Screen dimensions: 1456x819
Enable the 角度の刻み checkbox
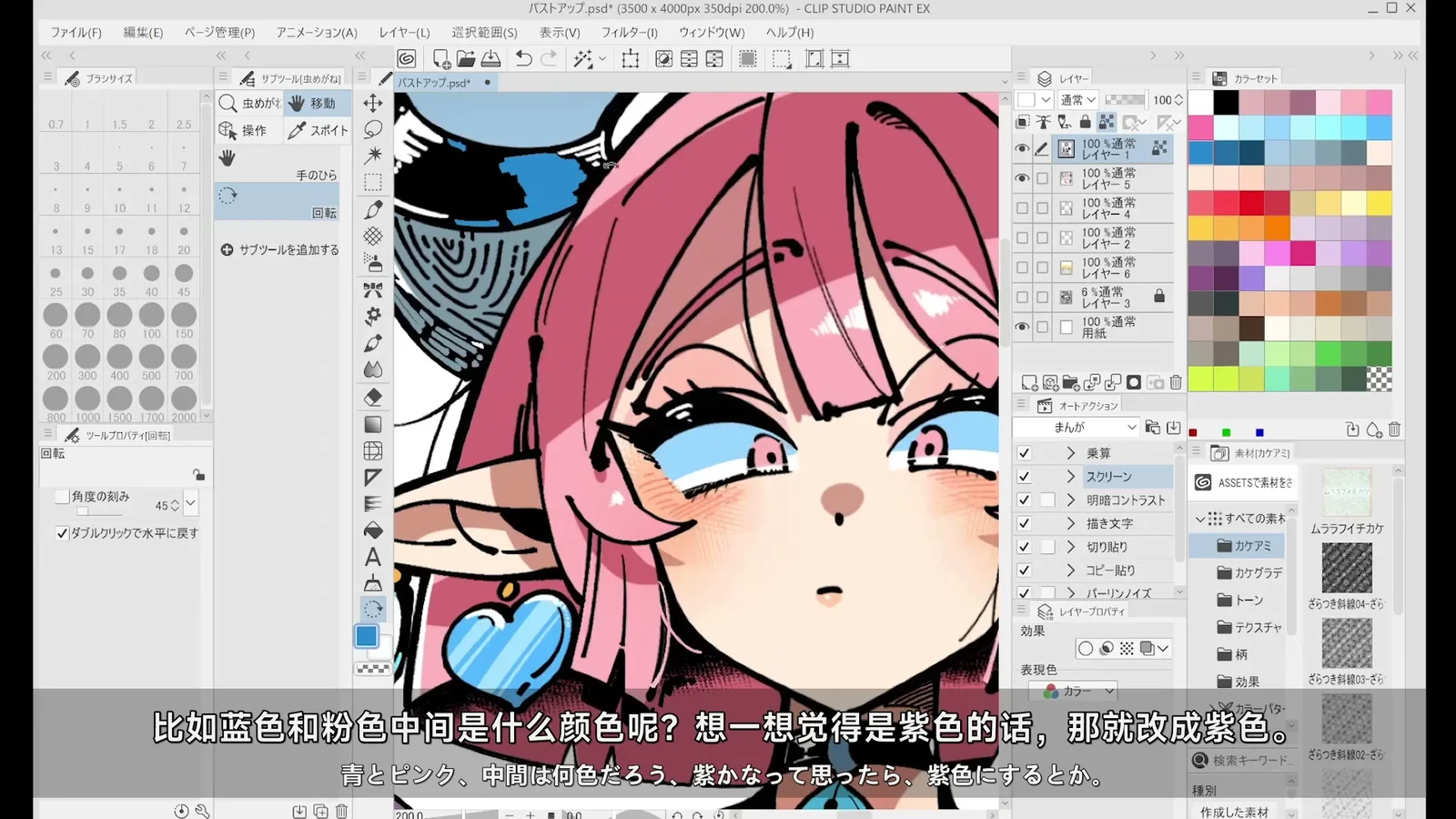[x=62, y=497]
